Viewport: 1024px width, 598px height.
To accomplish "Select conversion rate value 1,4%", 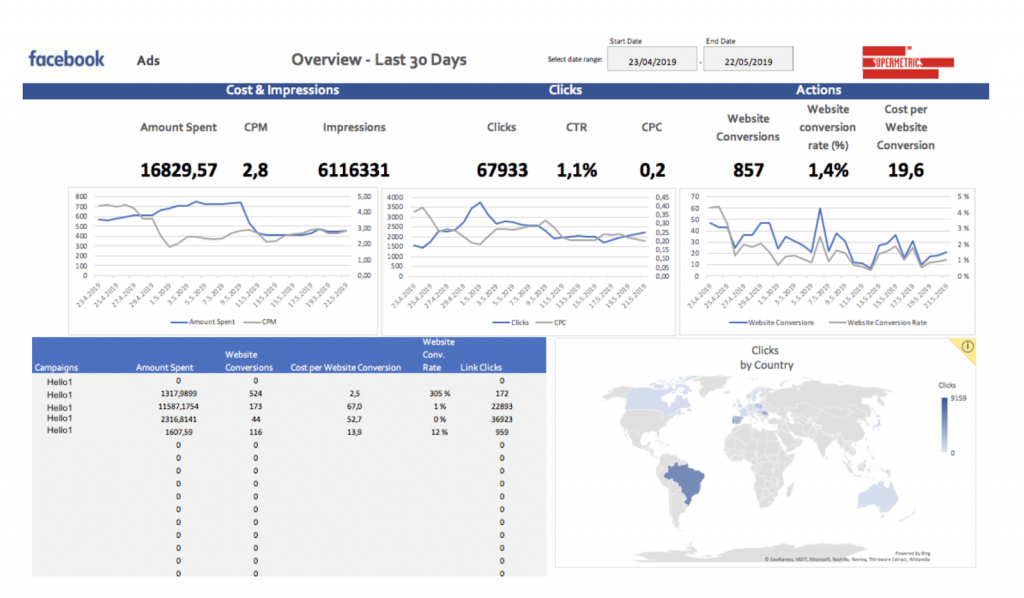I will point(828,171).
